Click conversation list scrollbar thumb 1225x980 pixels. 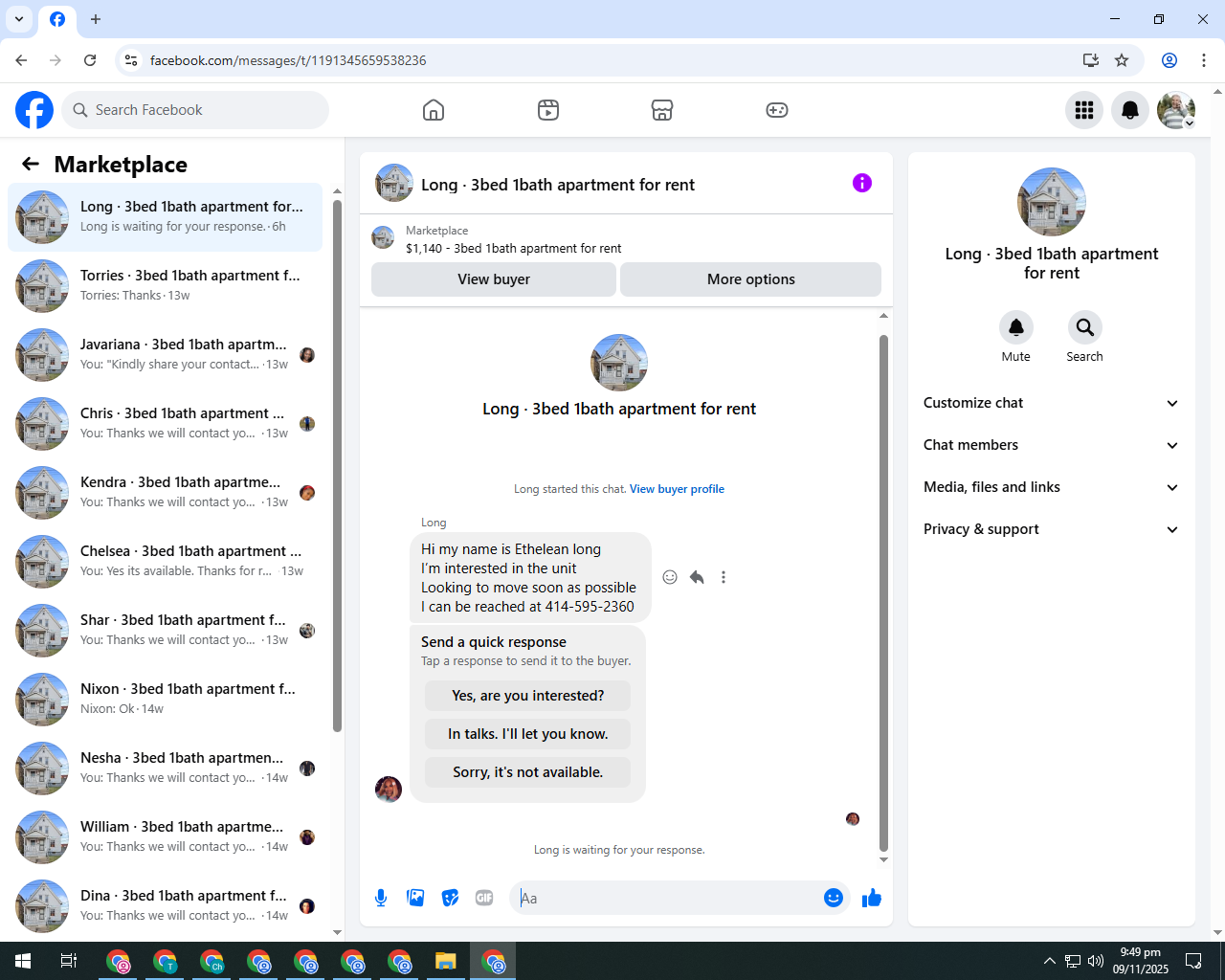click(337, 466)
